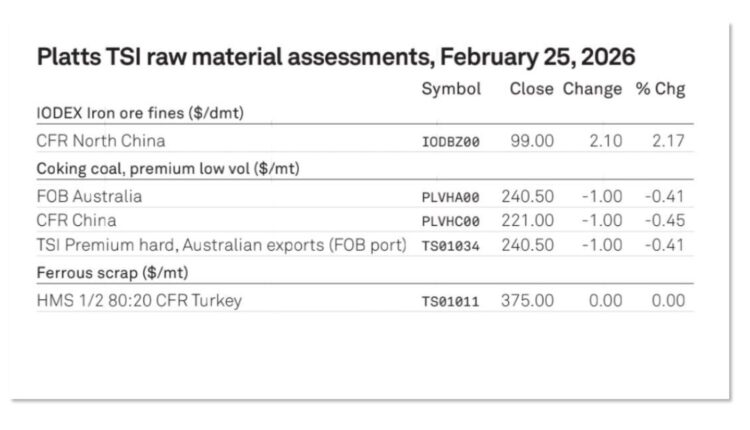Click the PLVHA00 symbol code
The width and height of the screenshot is (750, 430).
pyautogui.click(x=451, y=197)
